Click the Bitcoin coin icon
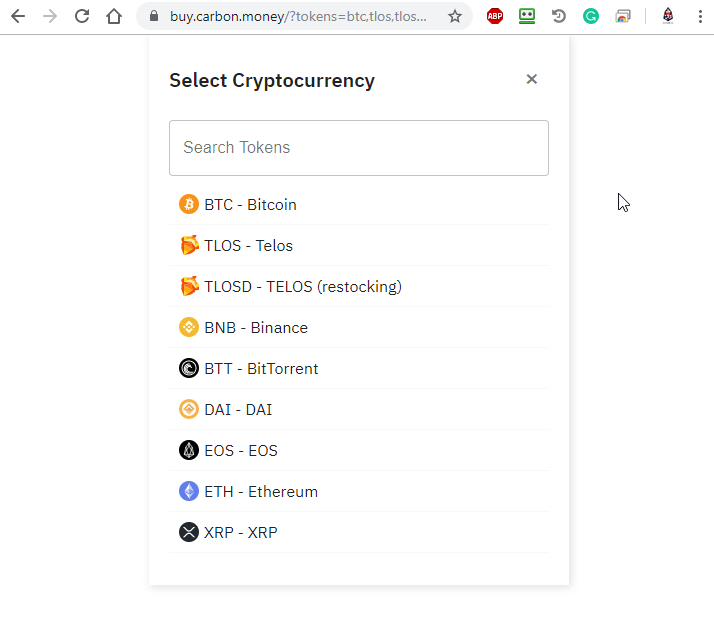Viewport: 714px width, 618px height. pyautogui.click(x=189, y=204)
